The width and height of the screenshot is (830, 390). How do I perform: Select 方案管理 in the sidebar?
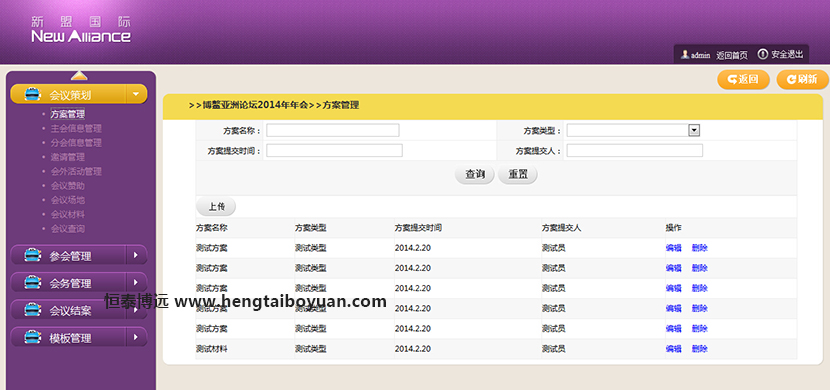[x=68, y=114]
